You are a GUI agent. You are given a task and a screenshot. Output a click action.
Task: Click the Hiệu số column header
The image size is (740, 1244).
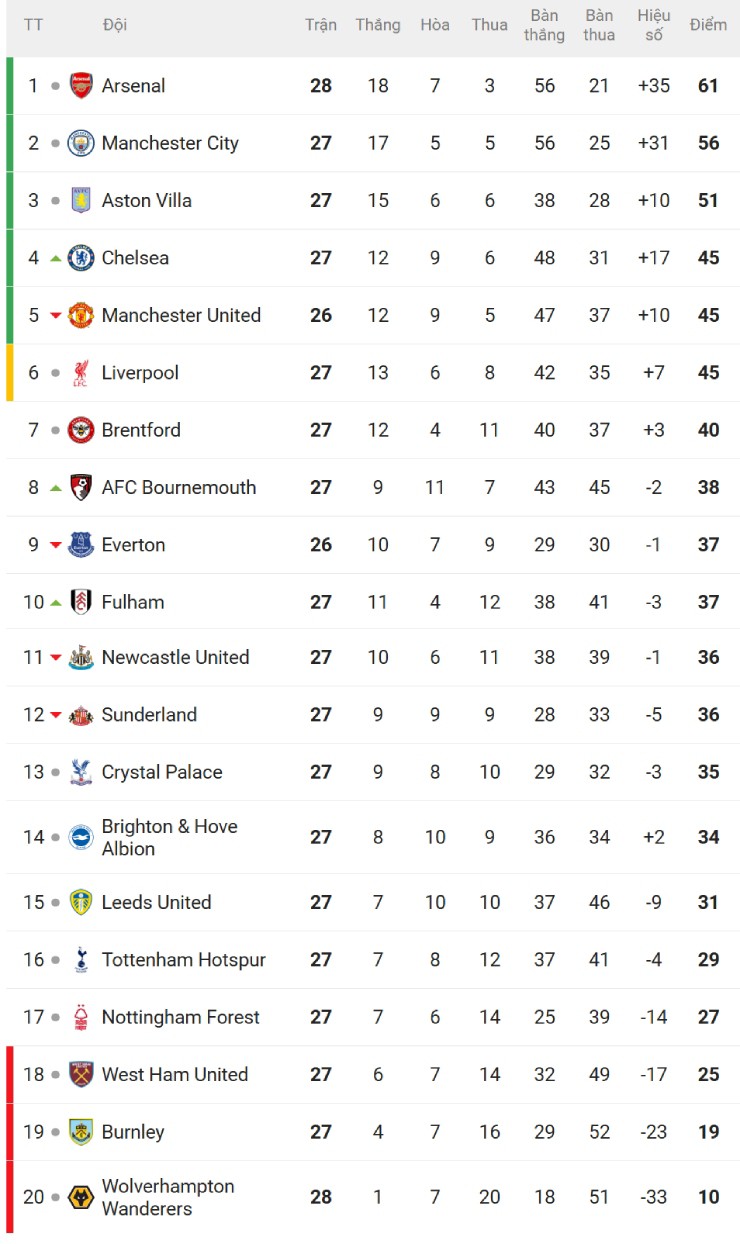pos(654,25)
